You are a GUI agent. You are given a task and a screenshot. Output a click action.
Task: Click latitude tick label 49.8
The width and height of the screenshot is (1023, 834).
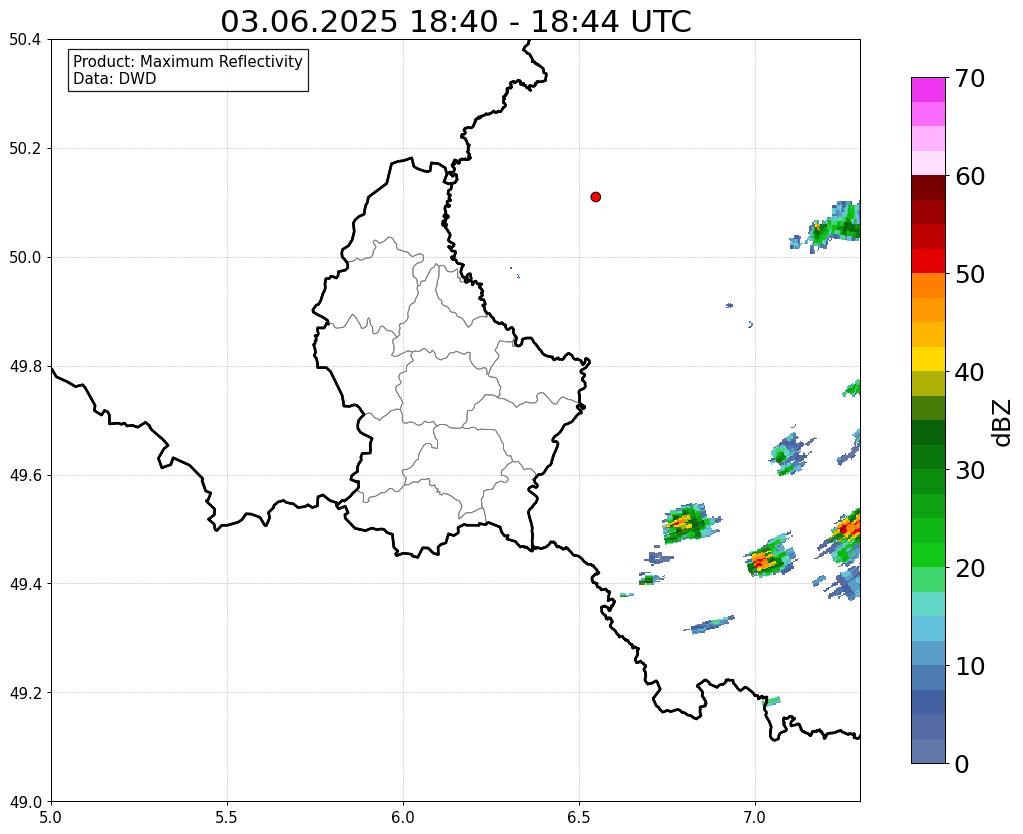coord(25,366)
